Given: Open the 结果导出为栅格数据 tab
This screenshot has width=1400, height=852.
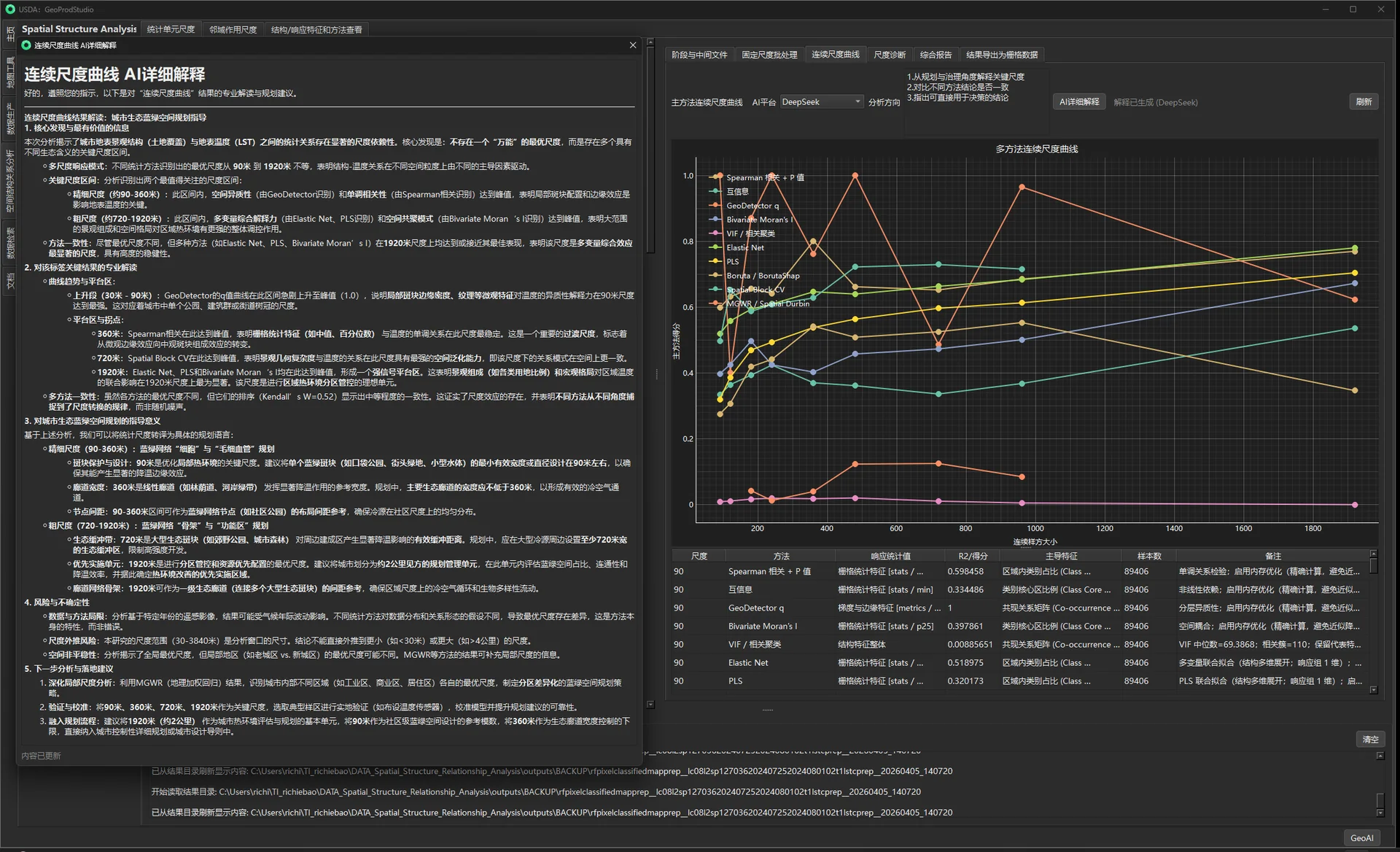Looking at the screenshot, I should pos(1002,55).
